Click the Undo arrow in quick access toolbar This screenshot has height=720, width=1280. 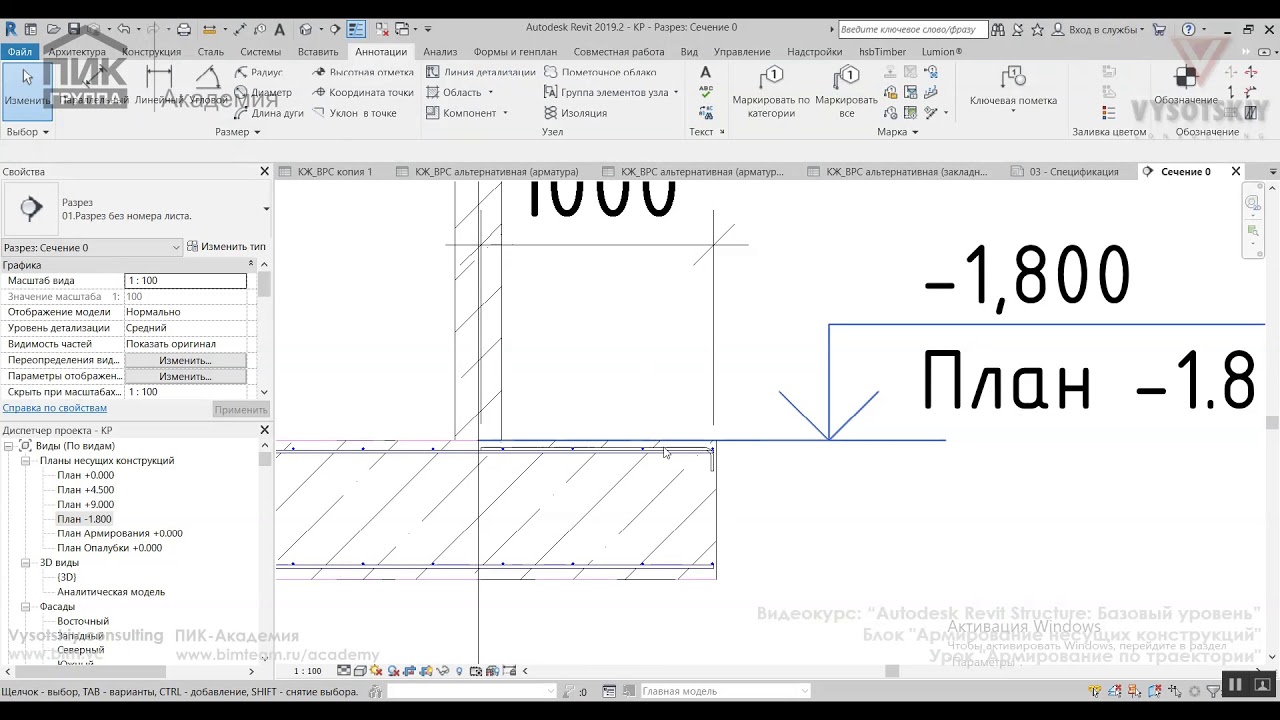123,29
